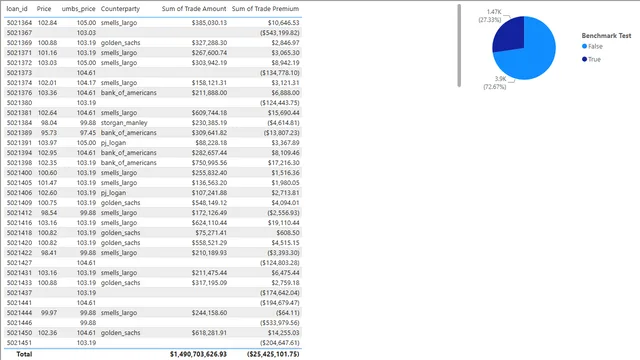The height and width of the screenshot is (360, 640).
Task: Select premium ($124,803.28) in row 5021427
Action: (280, 263)
